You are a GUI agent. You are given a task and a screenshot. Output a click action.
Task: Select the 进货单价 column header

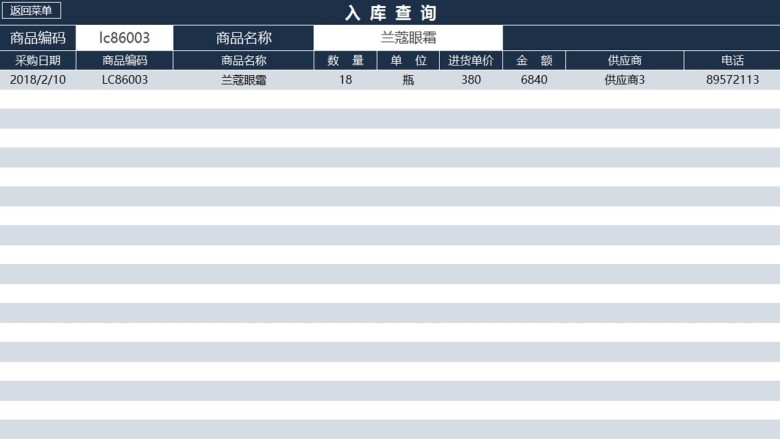click(x=471, y=60)
